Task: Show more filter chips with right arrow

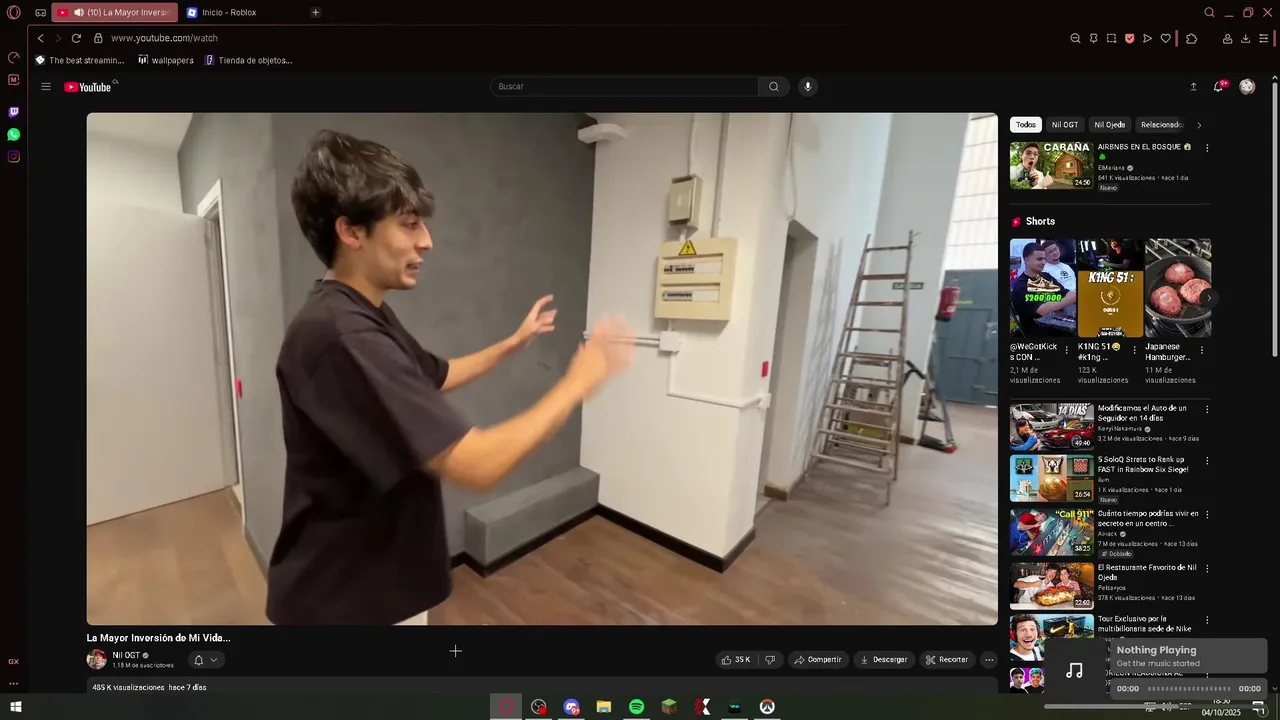Action: (x=1199, y=125)
